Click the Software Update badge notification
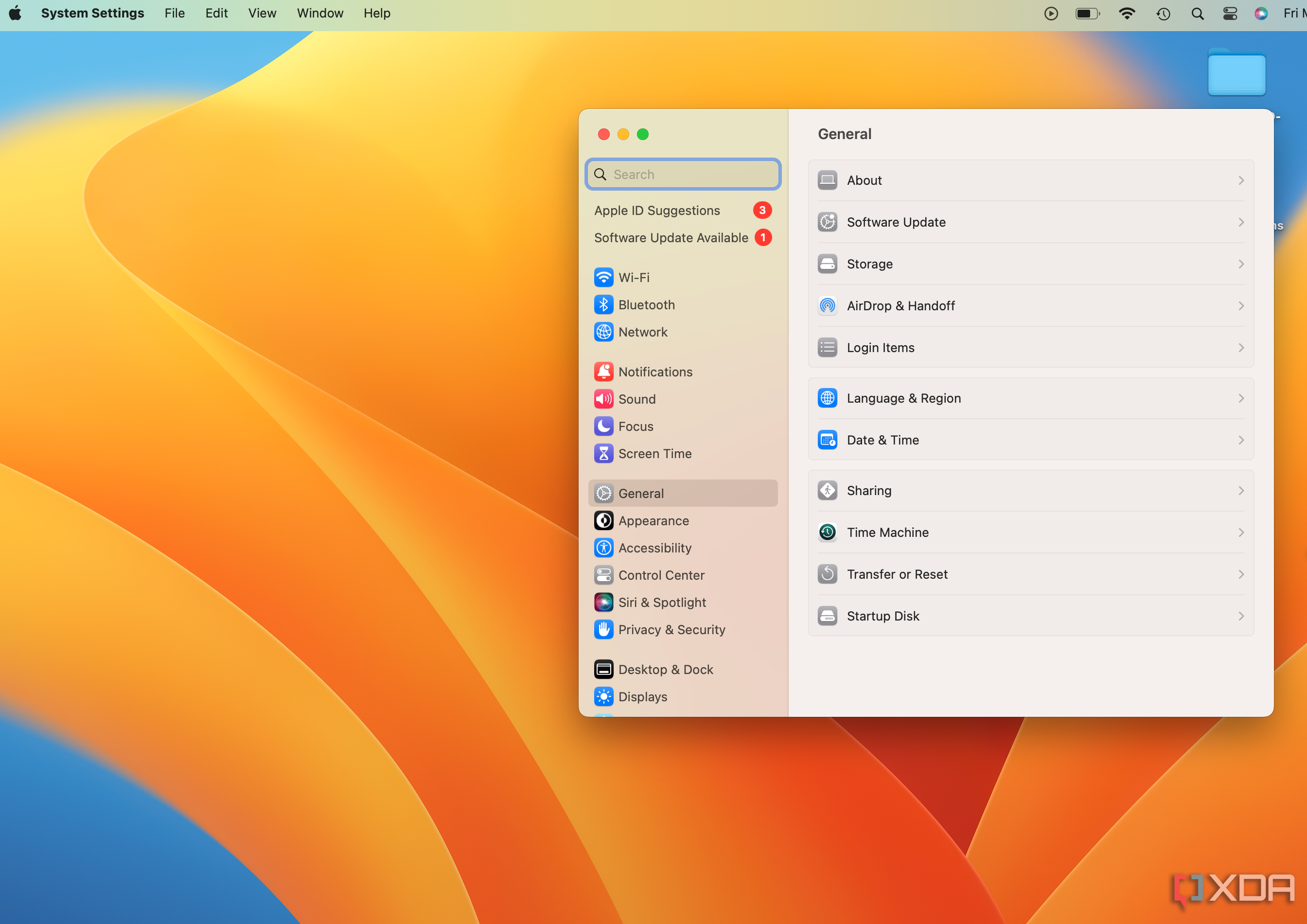Screen dimensions: 1307x924 point(762,237)
